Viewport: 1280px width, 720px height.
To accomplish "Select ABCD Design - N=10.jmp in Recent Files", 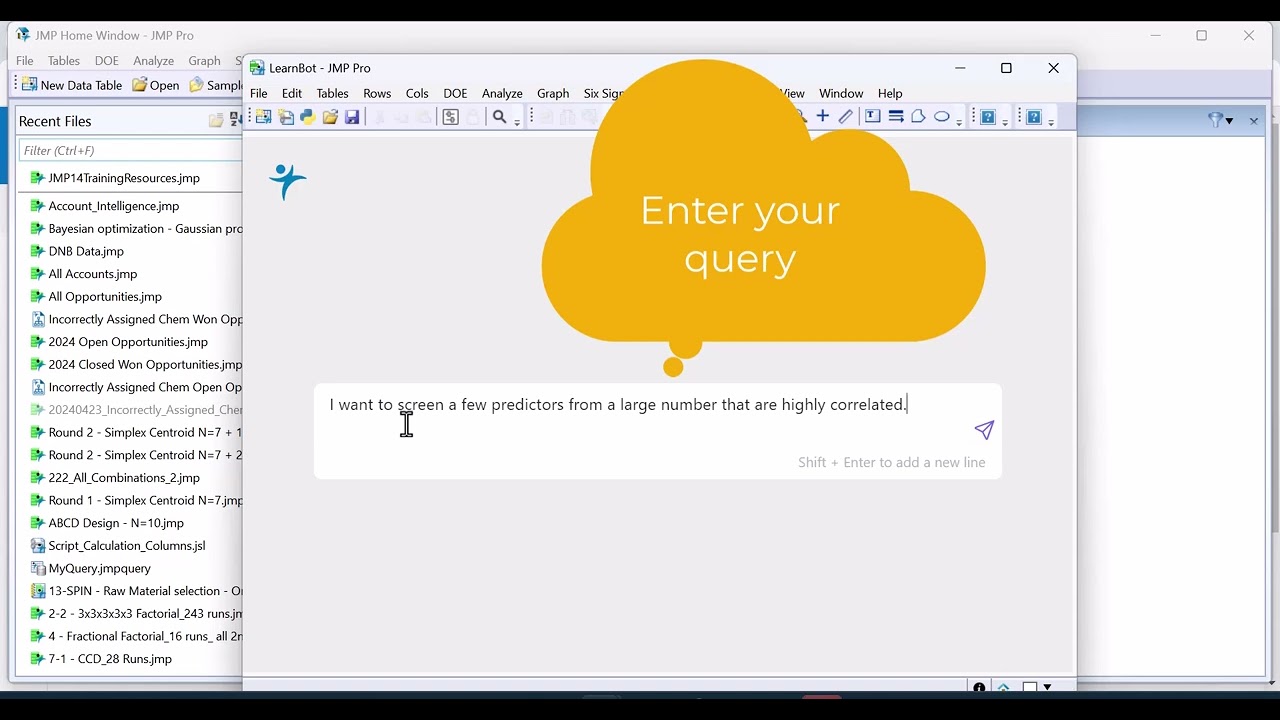I will point(116,523).
